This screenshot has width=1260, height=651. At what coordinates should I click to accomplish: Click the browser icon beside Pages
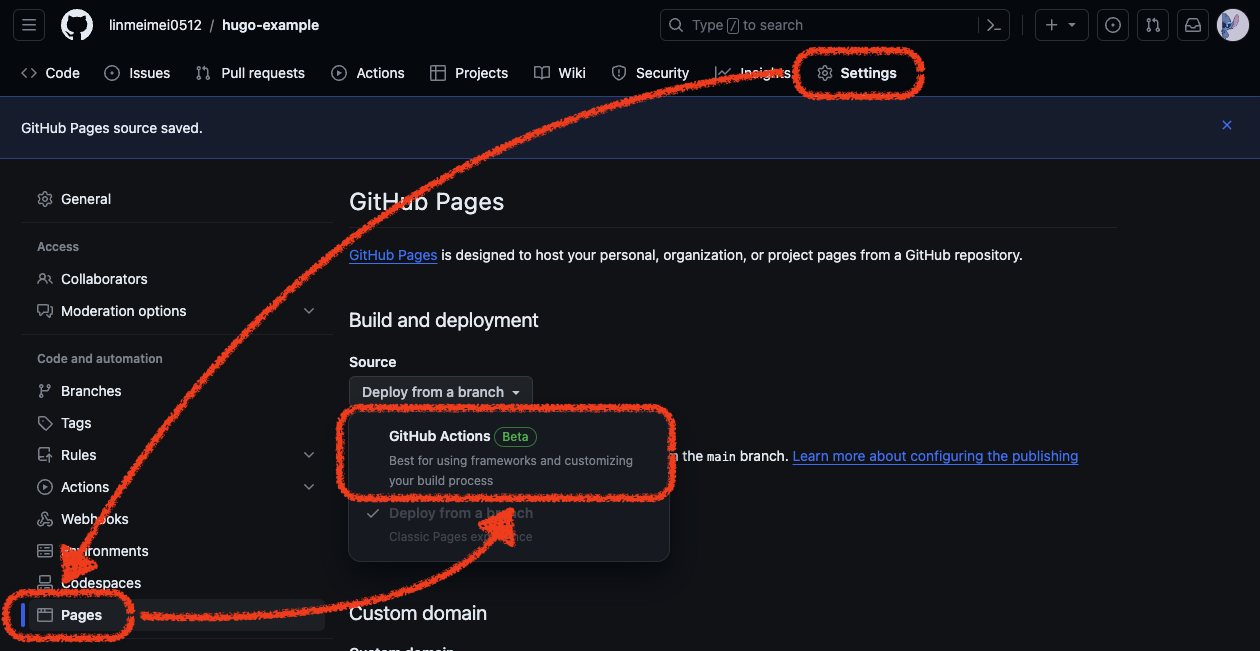tap(45, 615)
